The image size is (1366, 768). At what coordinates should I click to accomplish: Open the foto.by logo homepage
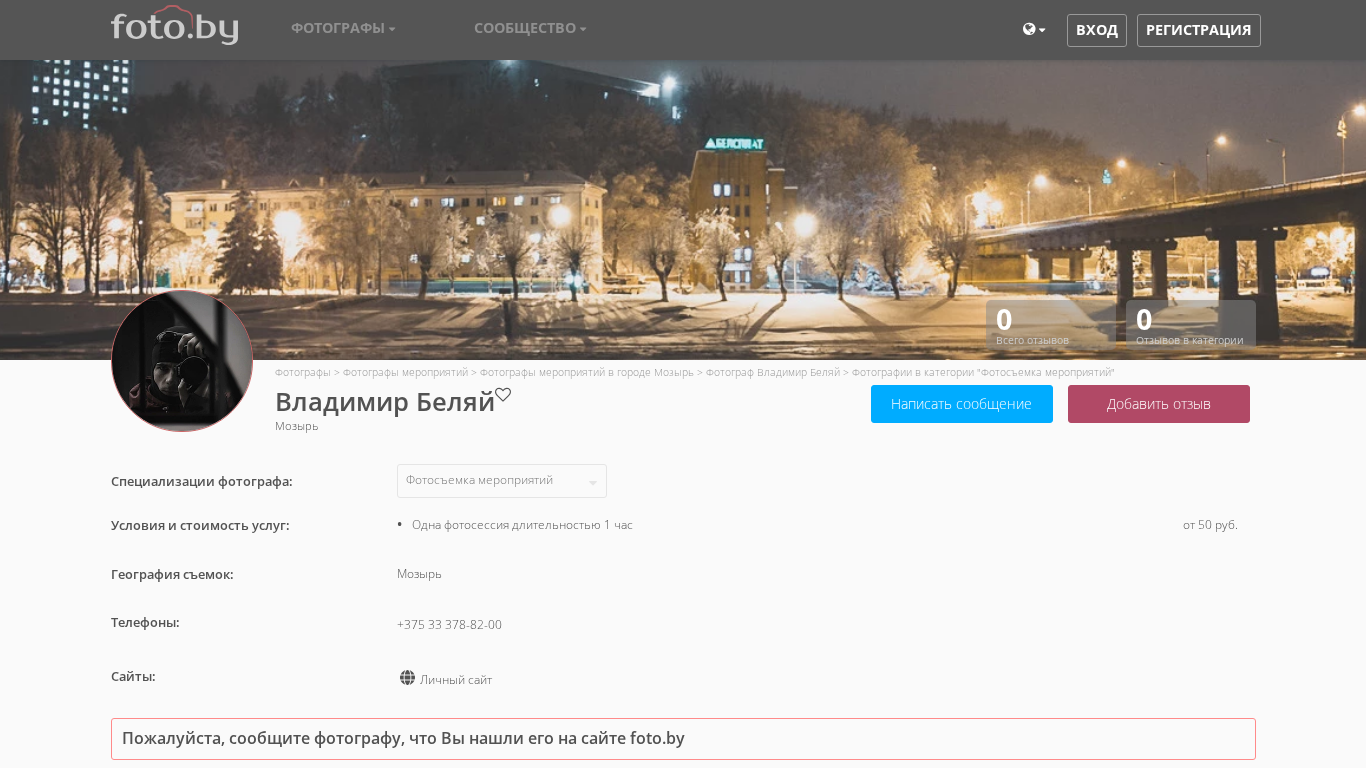pos(174,26)
